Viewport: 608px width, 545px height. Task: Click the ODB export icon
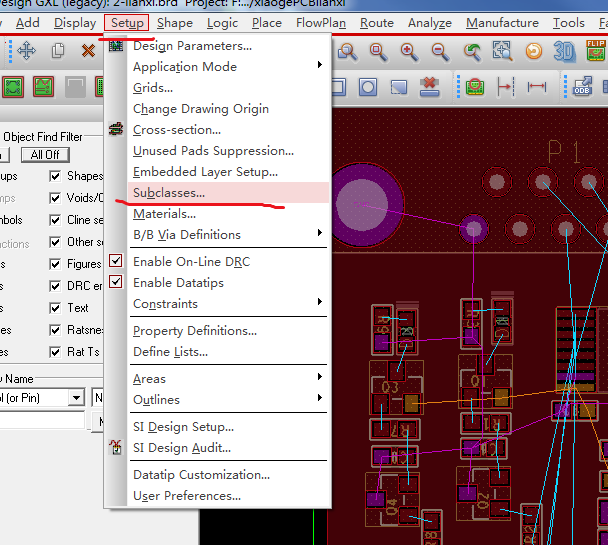pyautogui.click(x=581, y=87)
